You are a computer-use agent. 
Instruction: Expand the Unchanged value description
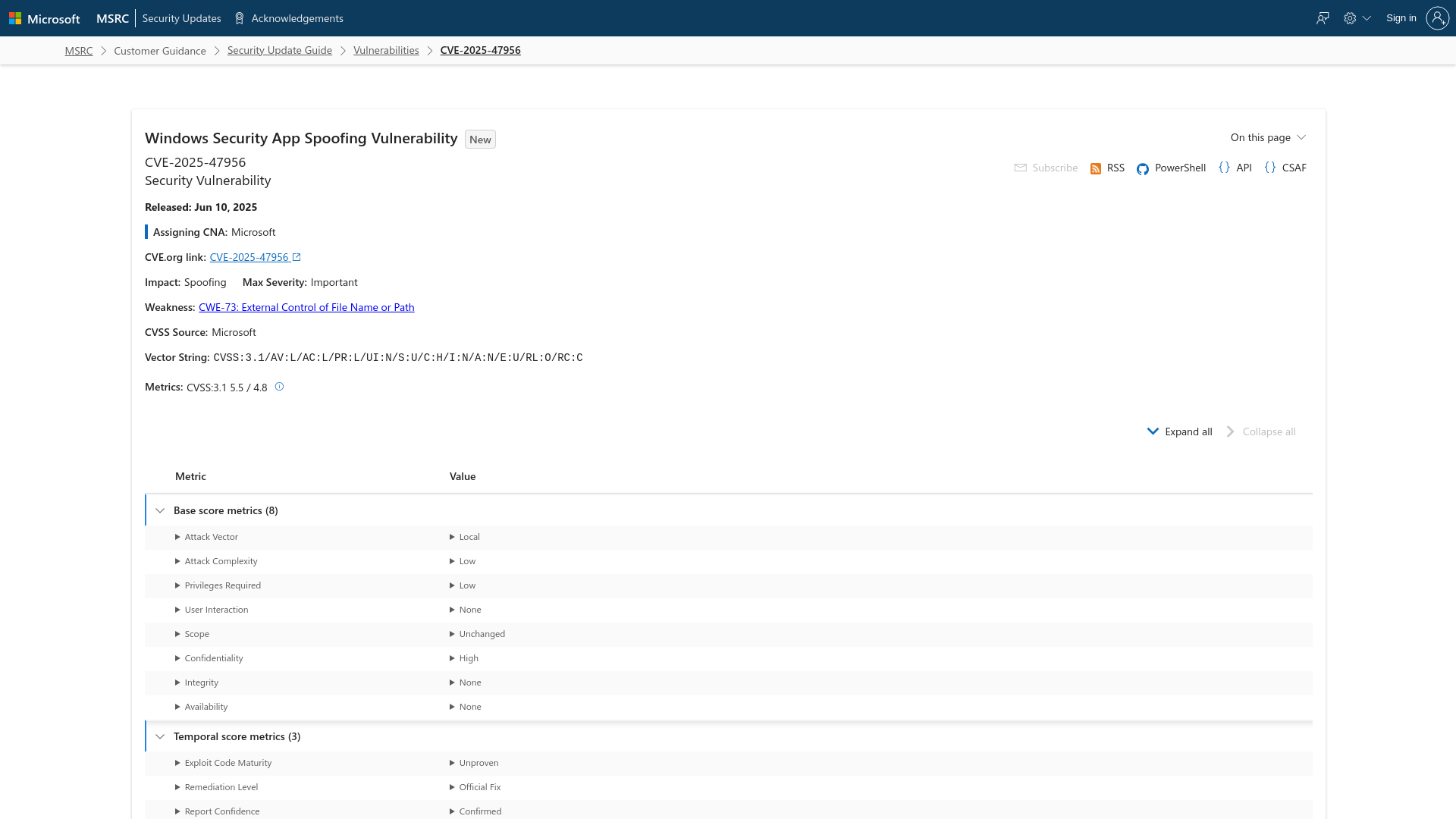point(477,634)
